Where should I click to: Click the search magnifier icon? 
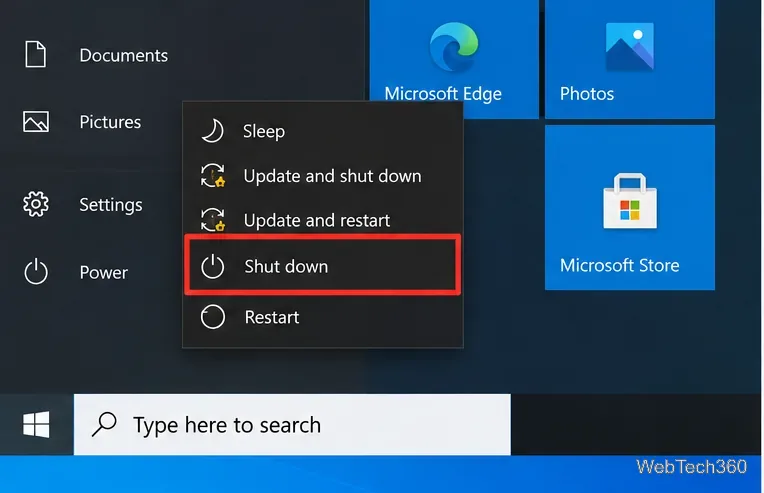click(x=104, y=424)
